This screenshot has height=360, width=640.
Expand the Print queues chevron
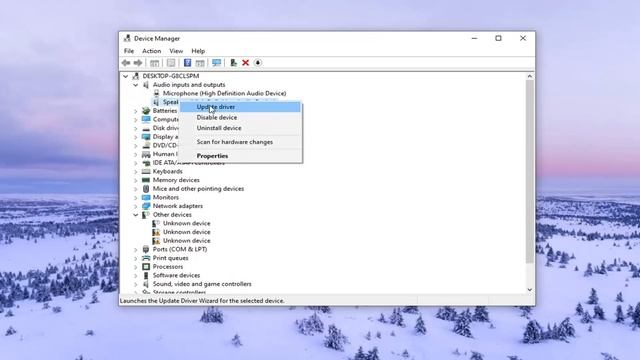point(136,258)
